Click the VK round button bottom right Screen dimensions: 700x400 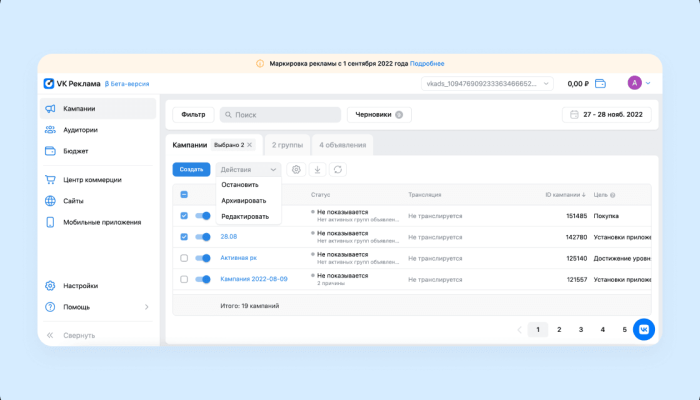click(644, 329)
